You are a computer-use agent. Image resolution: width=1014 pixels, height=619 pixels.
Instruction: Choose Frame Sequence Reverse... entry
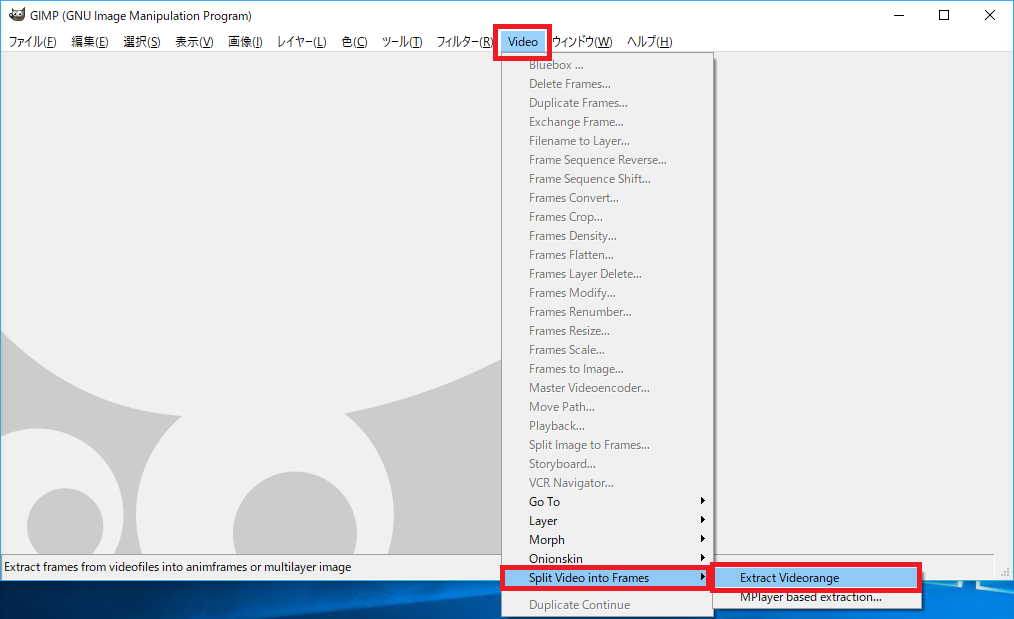click(x=607, y=160)
